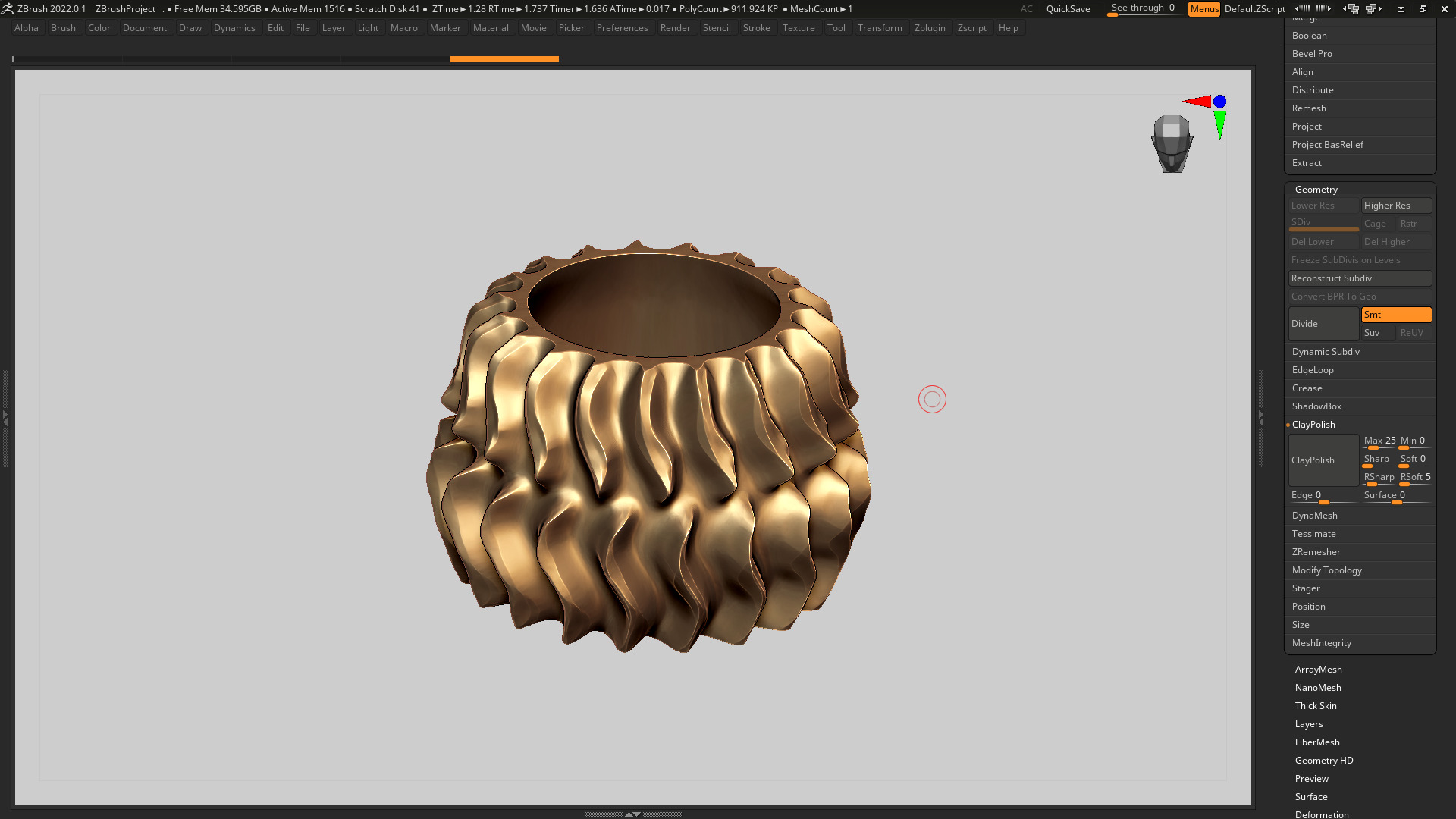Toggle the Cage button
The width and height of the screenshot is (1456, 819).
tap(1378, 224)
